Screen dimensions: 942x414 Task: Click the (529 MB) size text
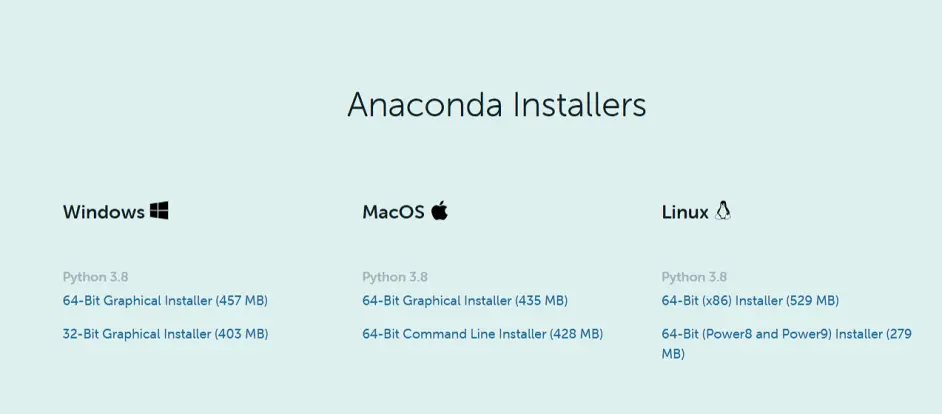[x=812, y=301]
